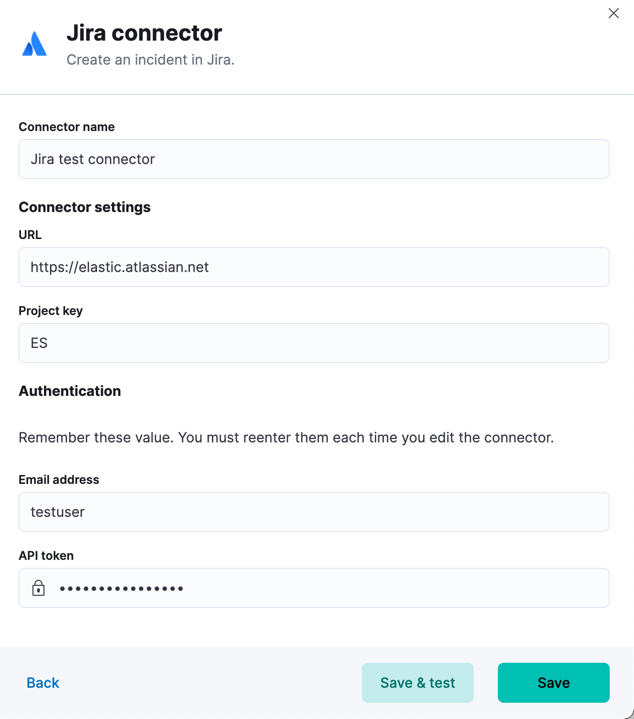Click the Email address input containing testuser
The width and height of the screenshot is (634, 719).
[314, 512]
